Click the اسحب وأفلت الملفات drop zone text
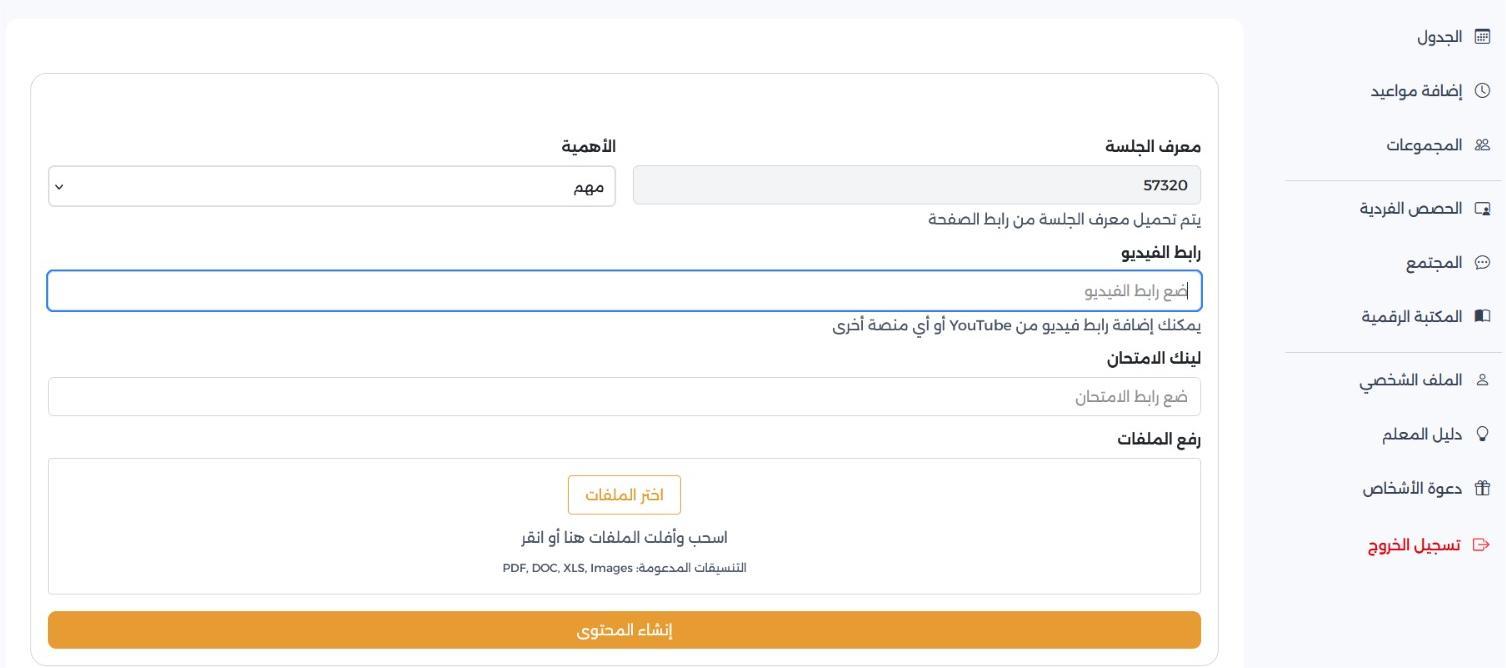 pyautogui.click(x=624, y=538)
